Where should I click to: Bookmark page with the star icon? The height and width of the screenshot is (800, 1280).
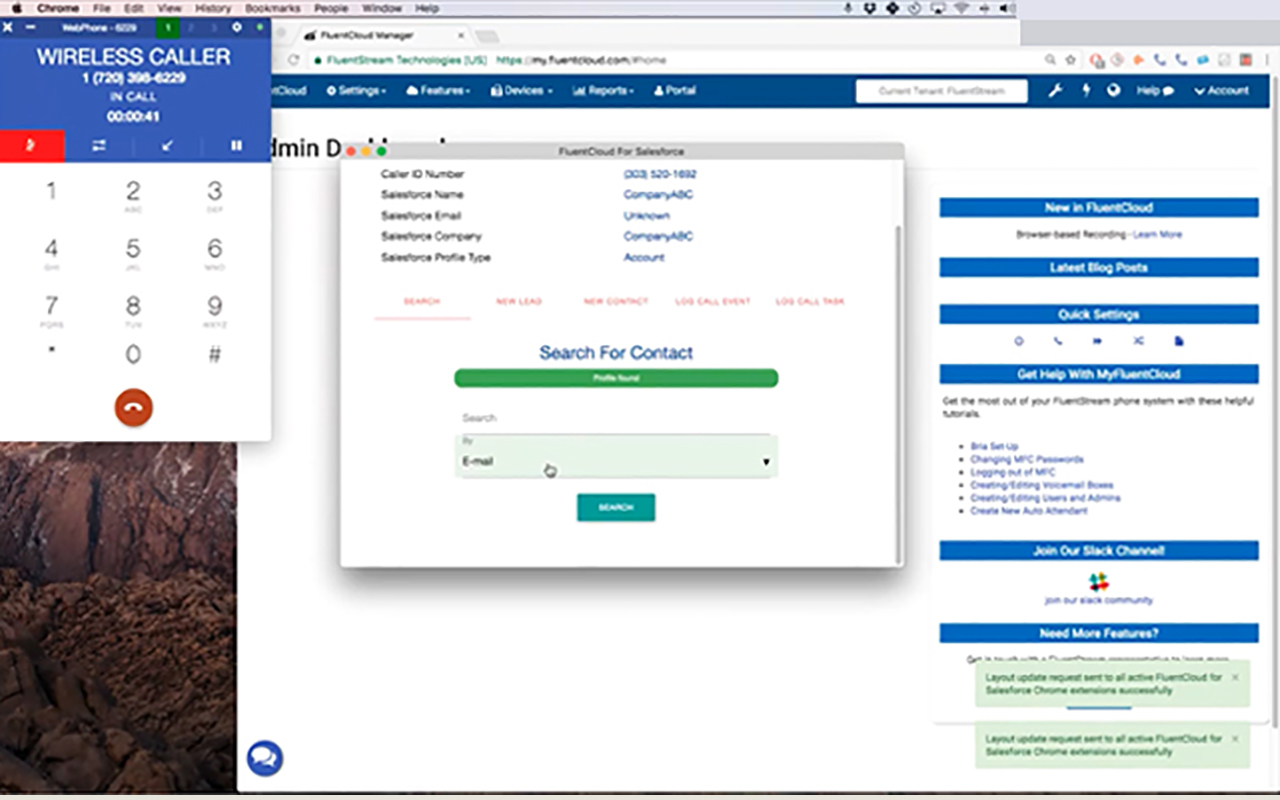(x=1071, y=60)
